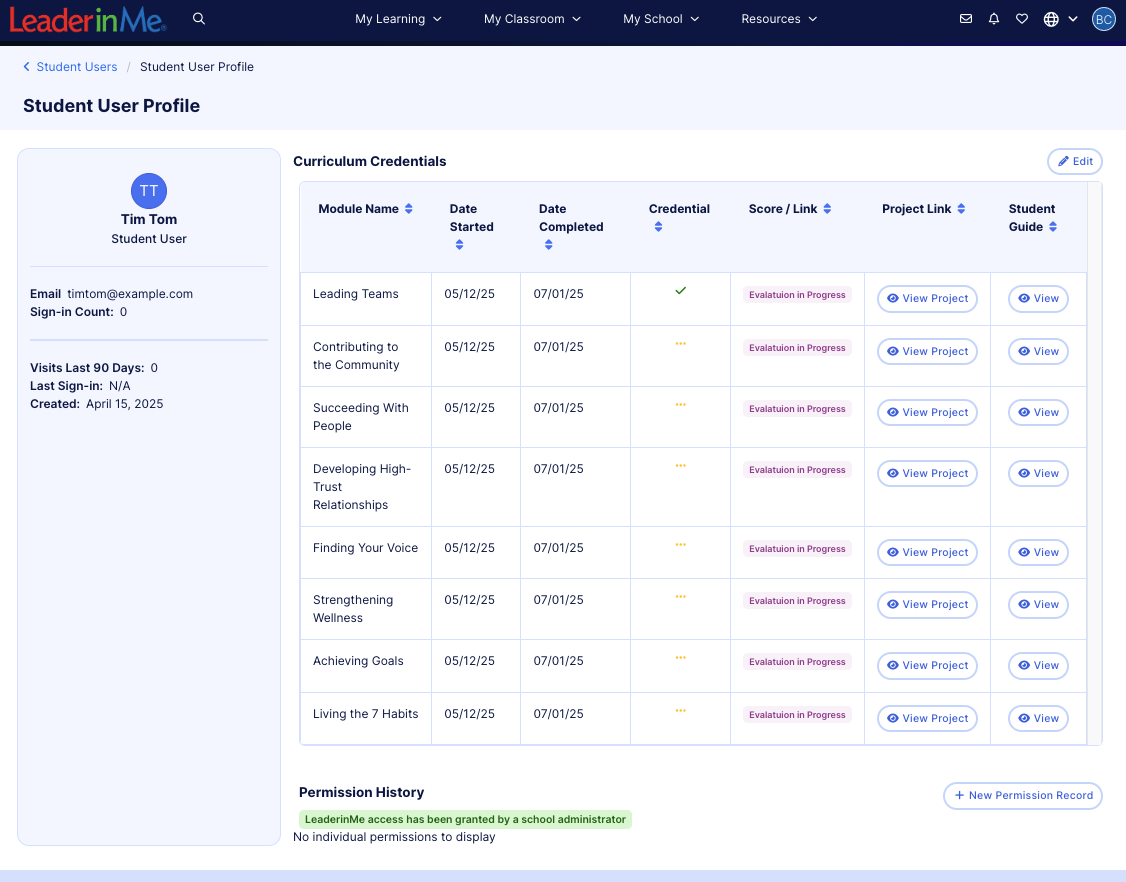Viewport: 1126px width, 882px height.
Task: Click Tim Tom's TT avatar
Action: coord(148,191)
